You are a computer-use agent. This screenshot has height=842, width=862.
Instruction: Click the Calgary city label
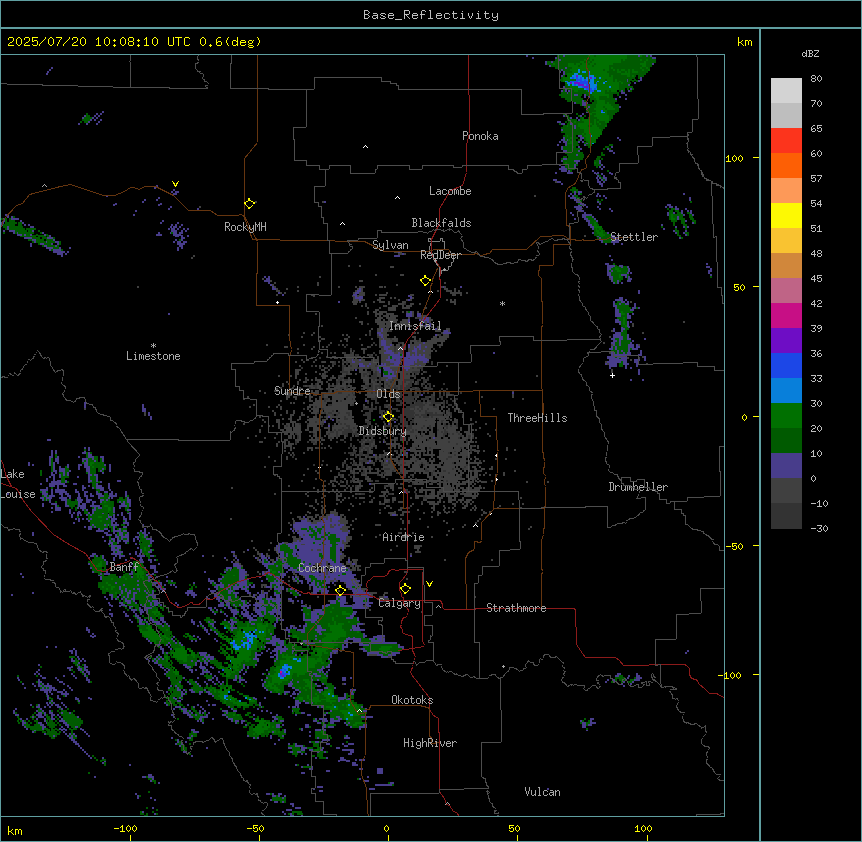[399, 603]
